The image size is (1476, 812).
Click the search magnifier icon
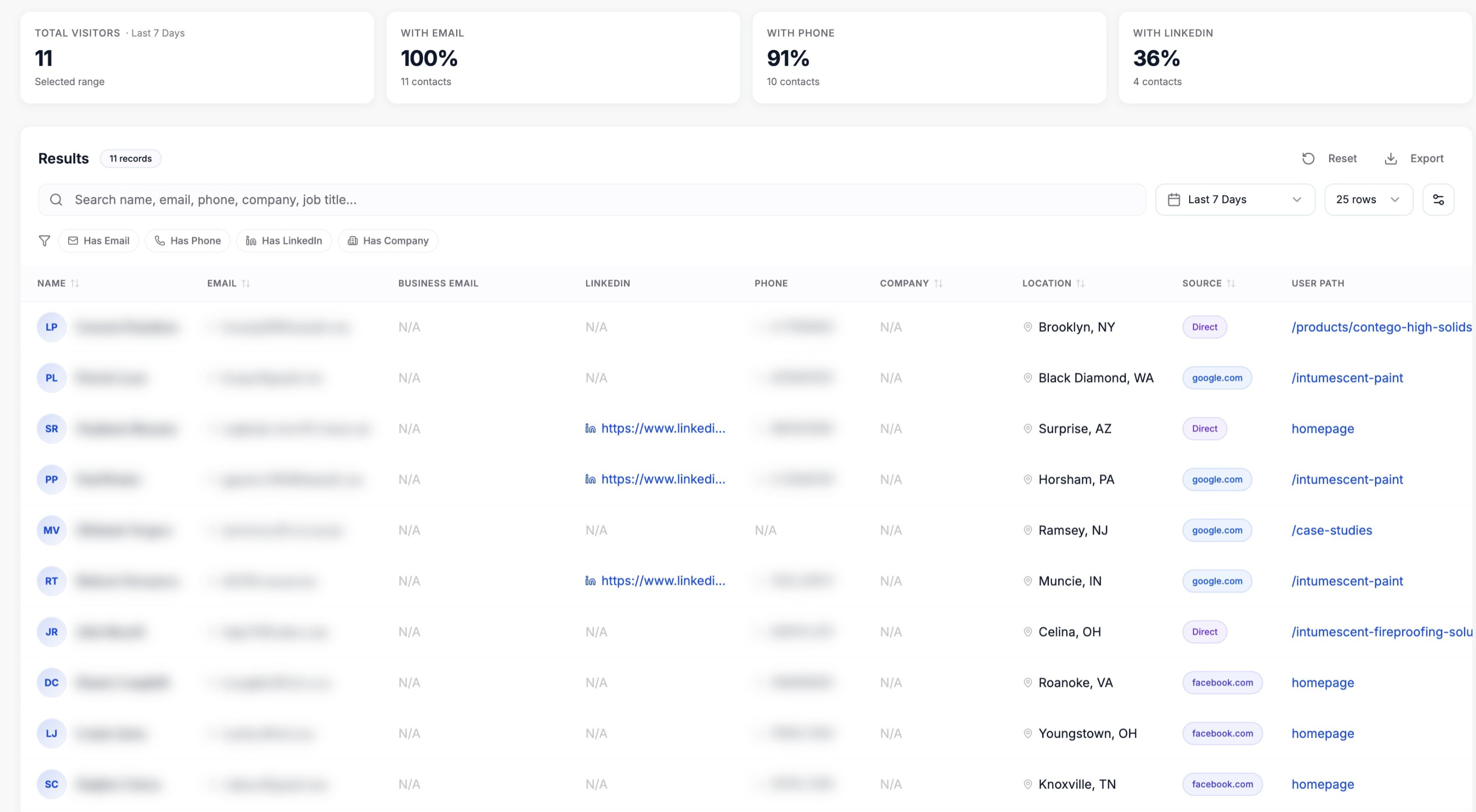[56, 199]
